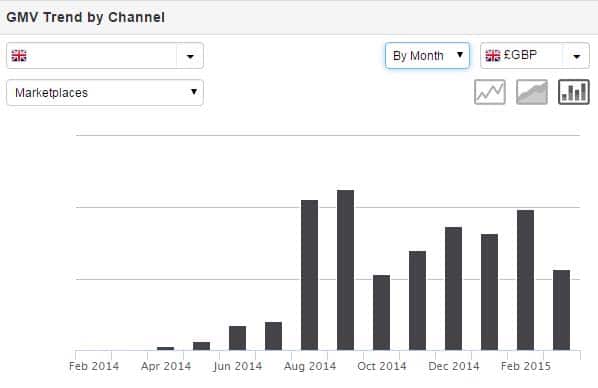Click the June 2014 bar
The height and width of the screenshot is (388, 598).
tap(238, 338)
